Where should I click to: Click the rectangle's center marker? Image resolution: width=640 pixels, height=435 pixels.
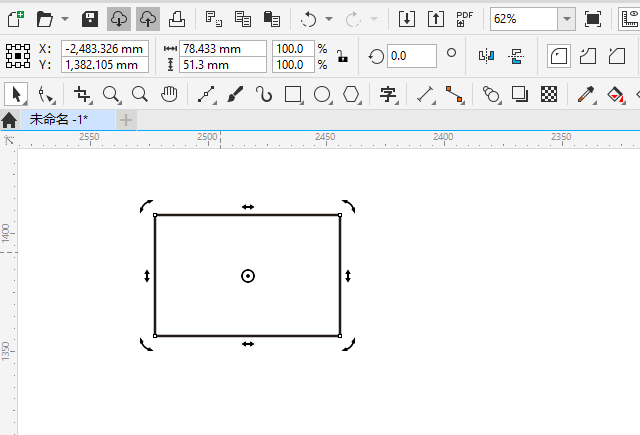tap(248, 276)
